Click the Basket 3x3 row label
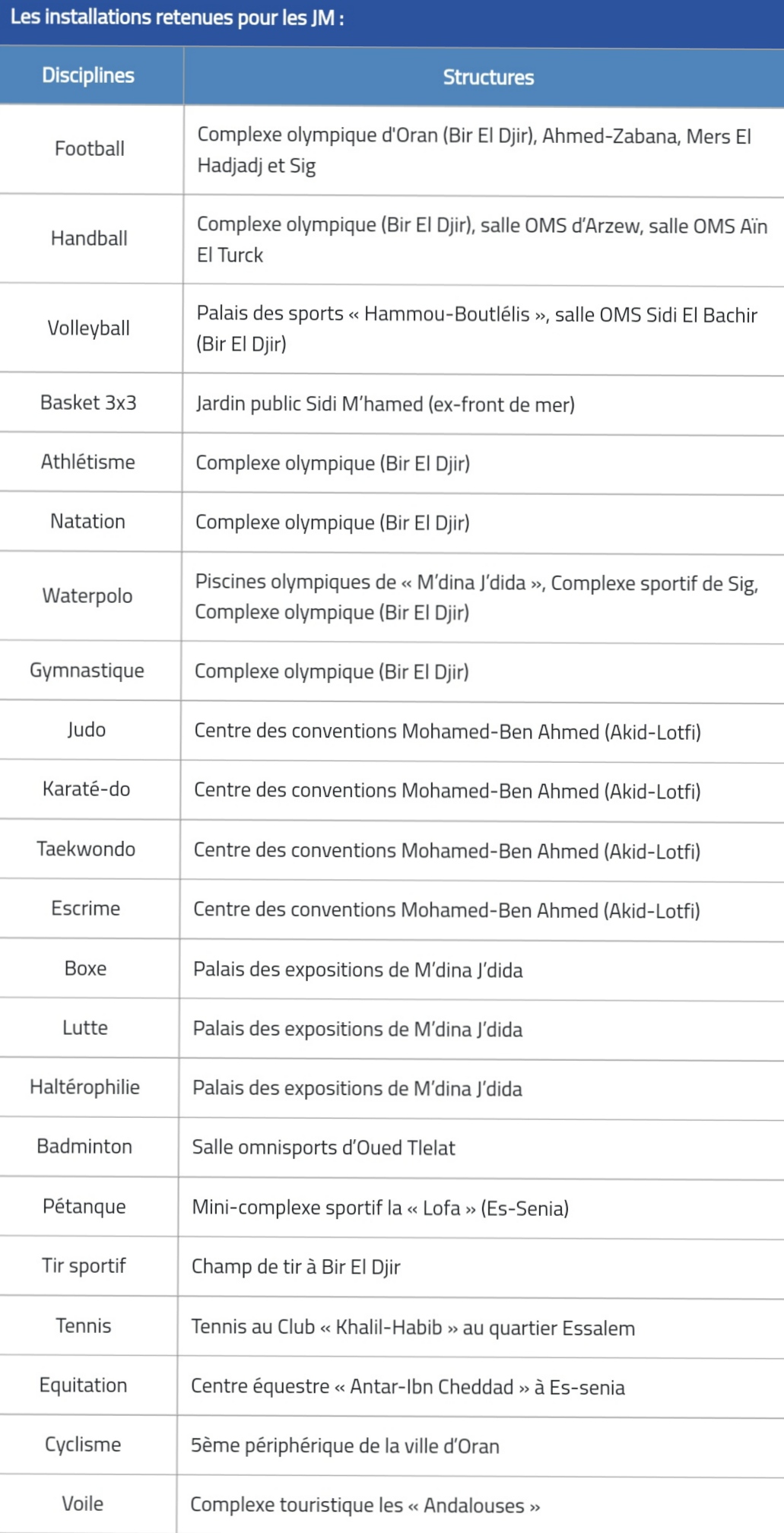784x1533 pixels. [88, 402]
